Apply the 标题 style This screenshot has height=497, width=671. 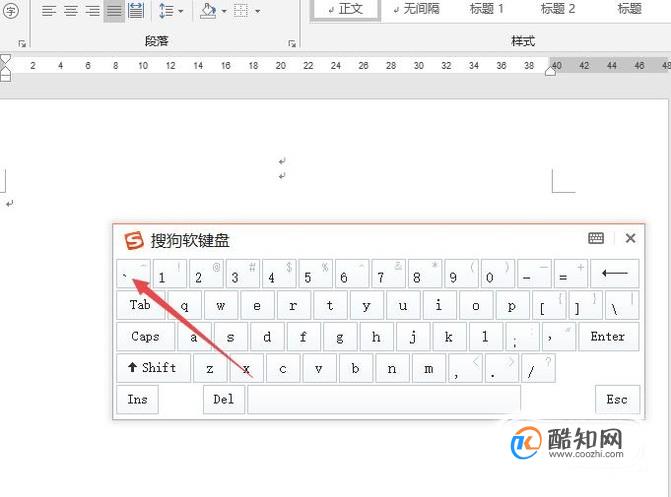pyautogui.click(x=629, y=9)
